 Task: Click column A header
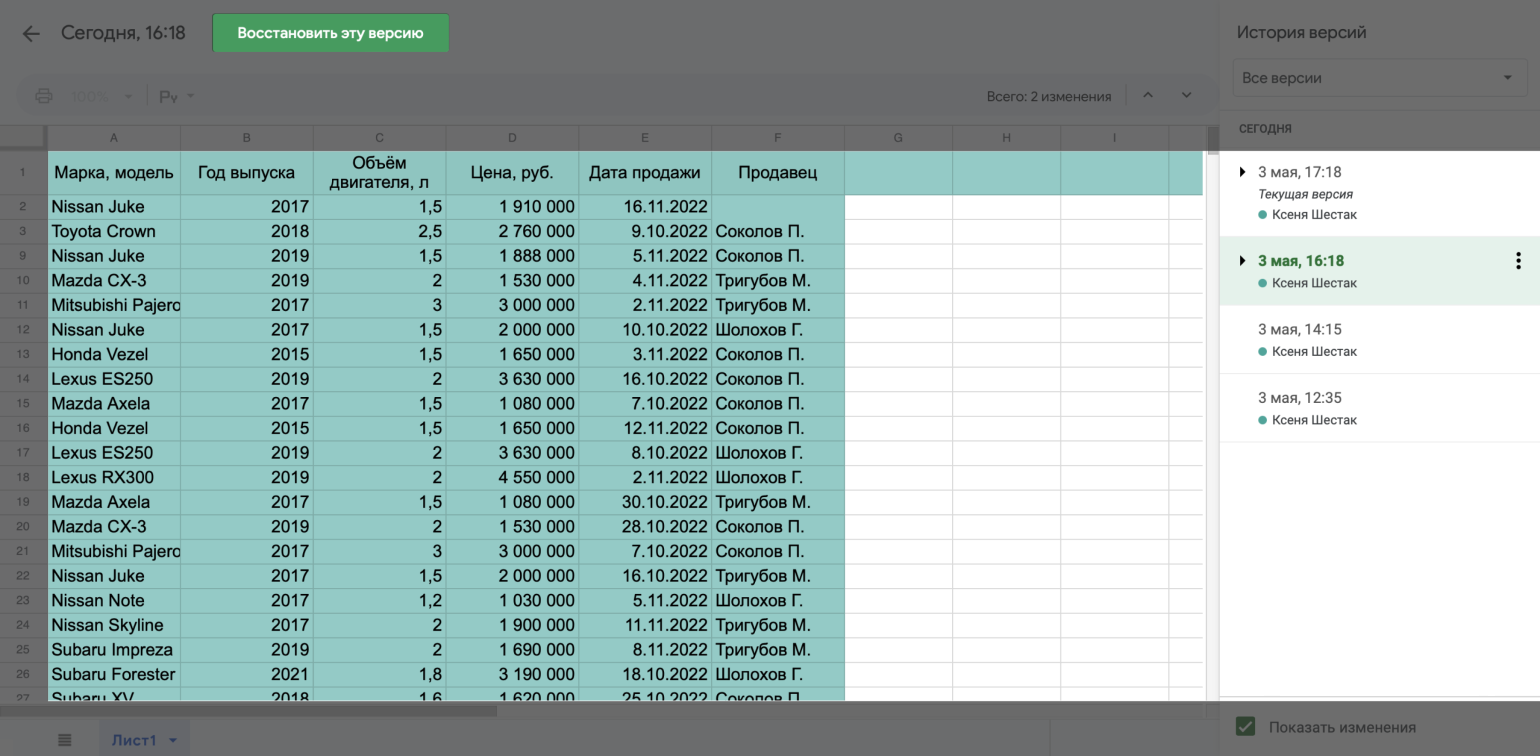(114, 138)
